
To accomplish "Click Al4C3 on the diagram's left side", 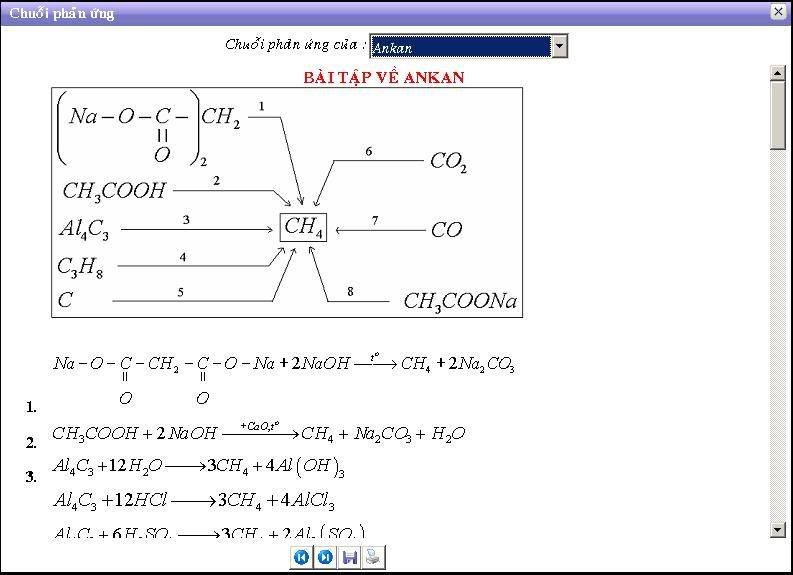I will pyautogui.click(x=84, y=229).
